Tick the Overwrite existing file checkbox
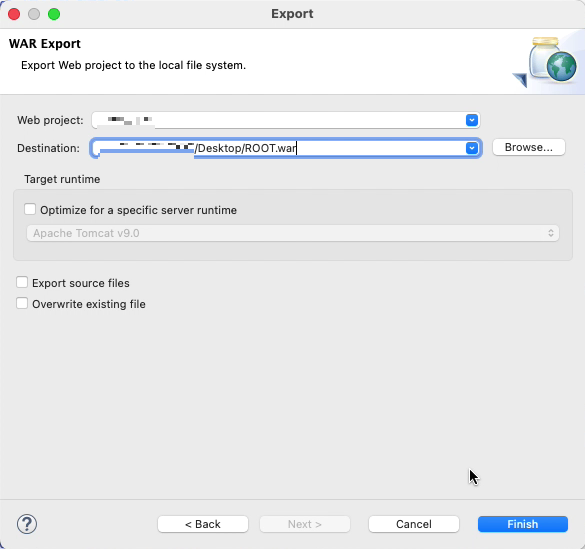Image resolution: width=585 pixels, height=549 pixels. (22, 303)
